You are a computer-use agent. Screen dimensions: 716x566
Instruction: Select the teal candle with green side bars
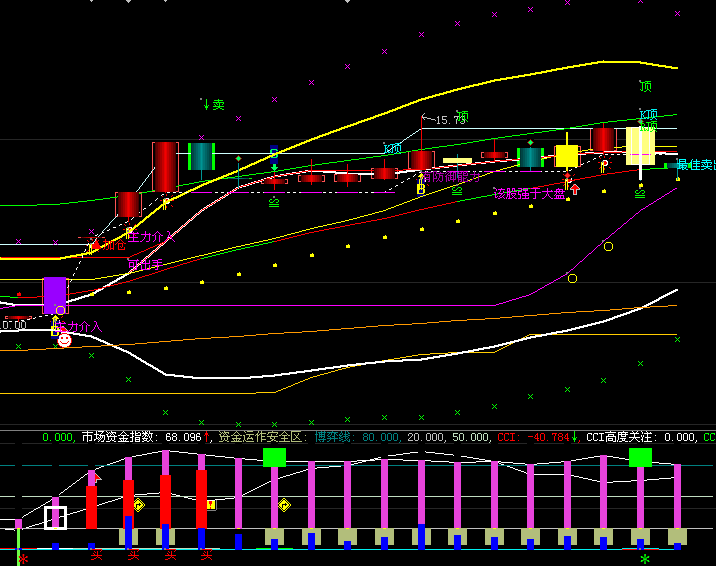[x=530, y=157]
